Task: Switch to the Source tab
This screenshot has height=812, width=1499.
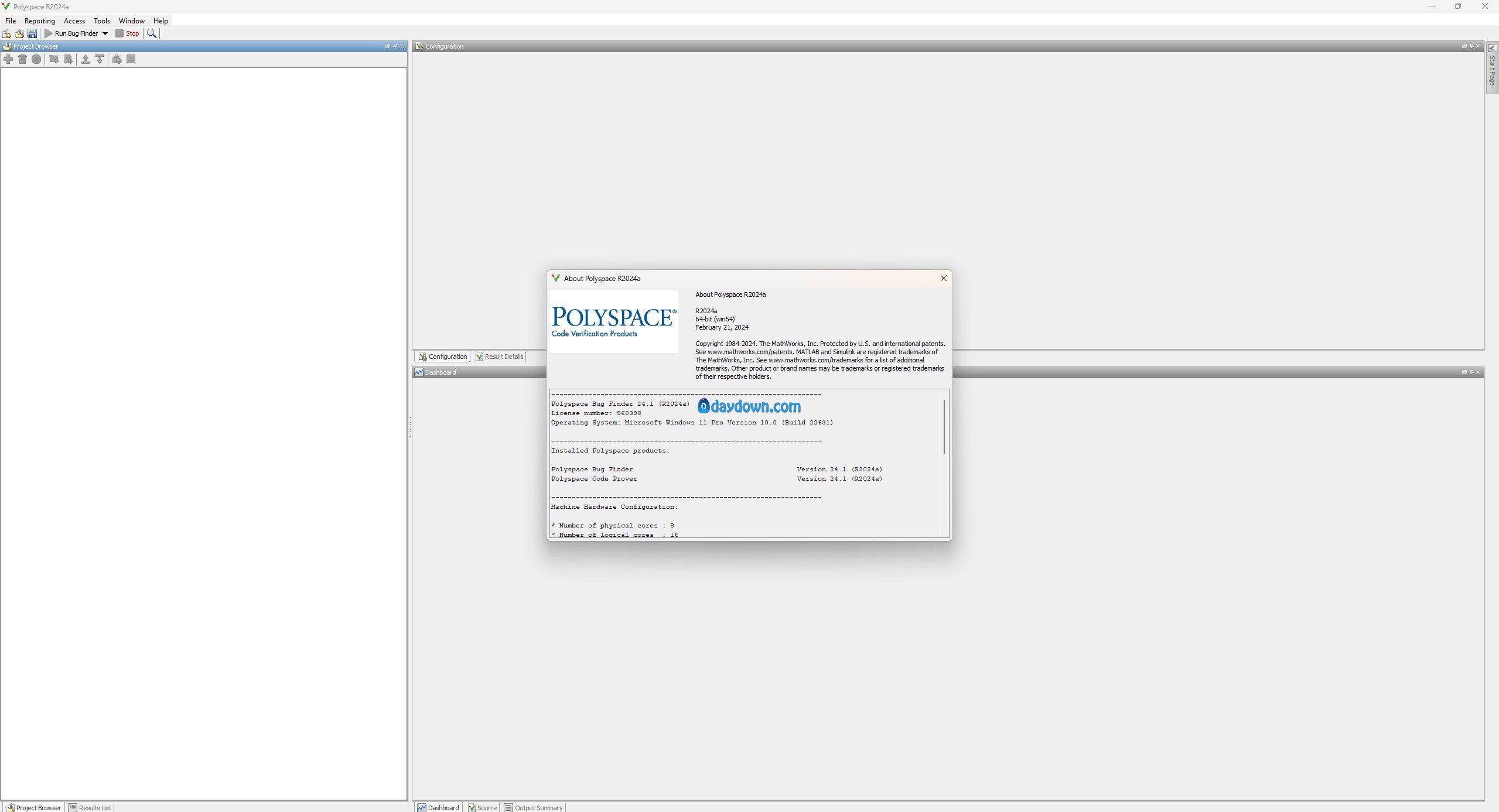Action: pos(482,807)
